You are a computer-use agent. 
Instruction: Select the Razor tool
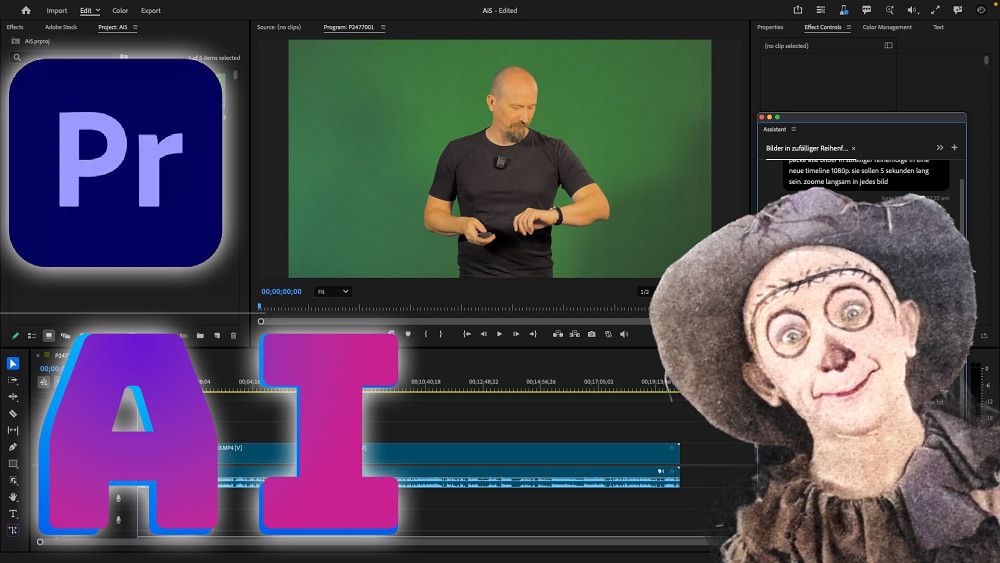point(13,413)
